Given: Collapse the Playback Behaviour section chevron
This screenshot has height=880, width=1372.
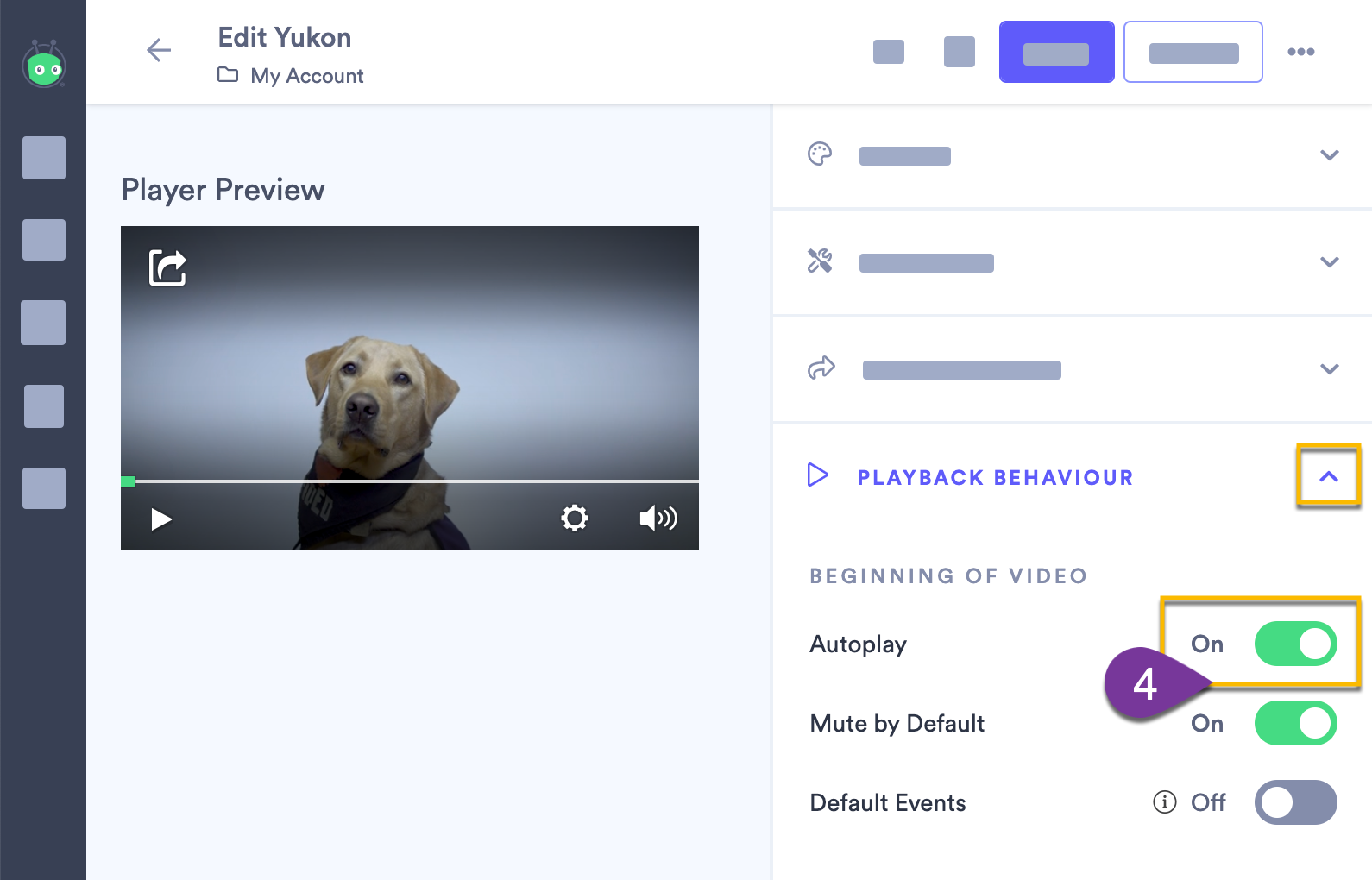Looking at the screenshot, I should click(1328, 476).
